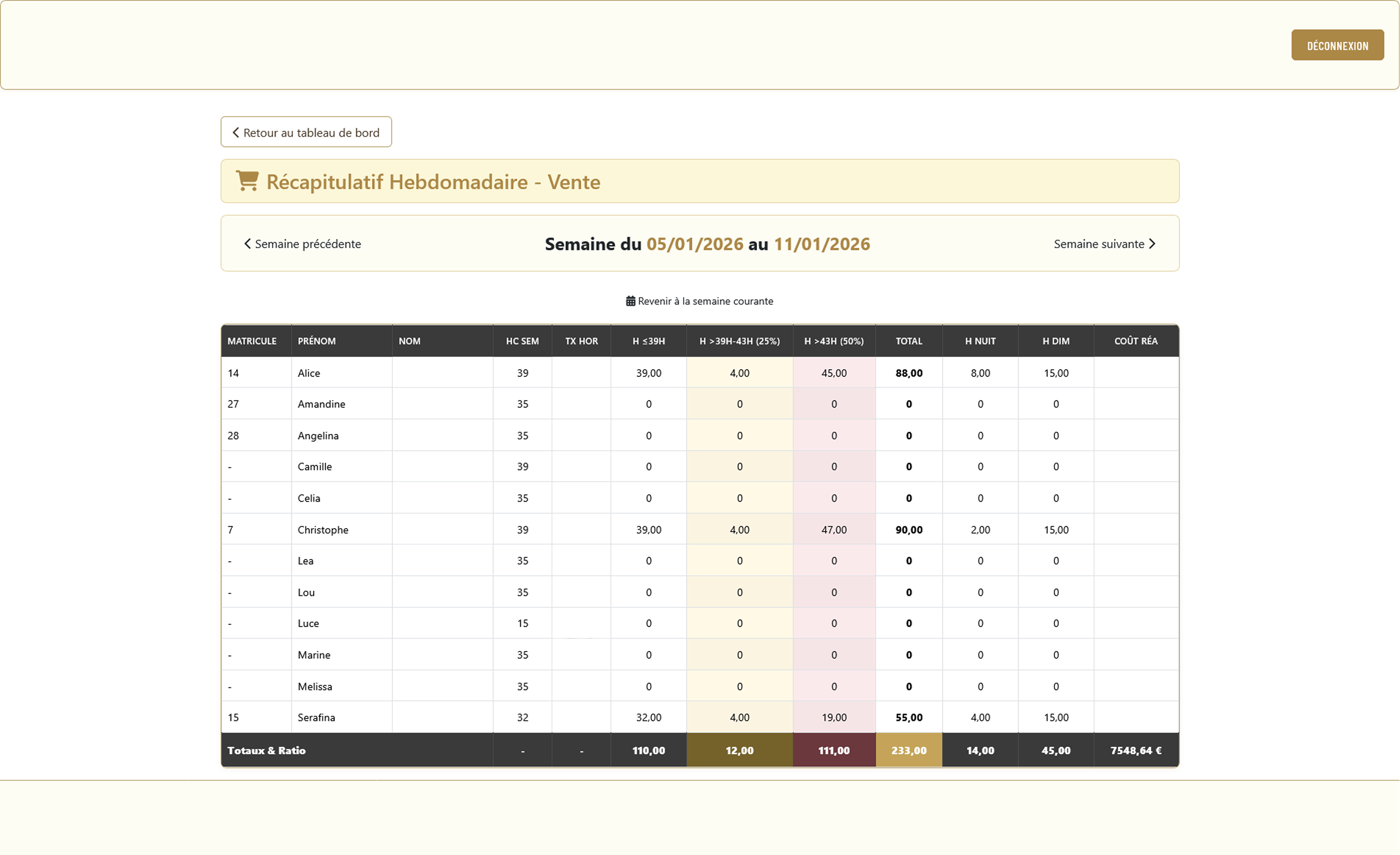Click Christophe's night hours 2,00

pos(980,530)
